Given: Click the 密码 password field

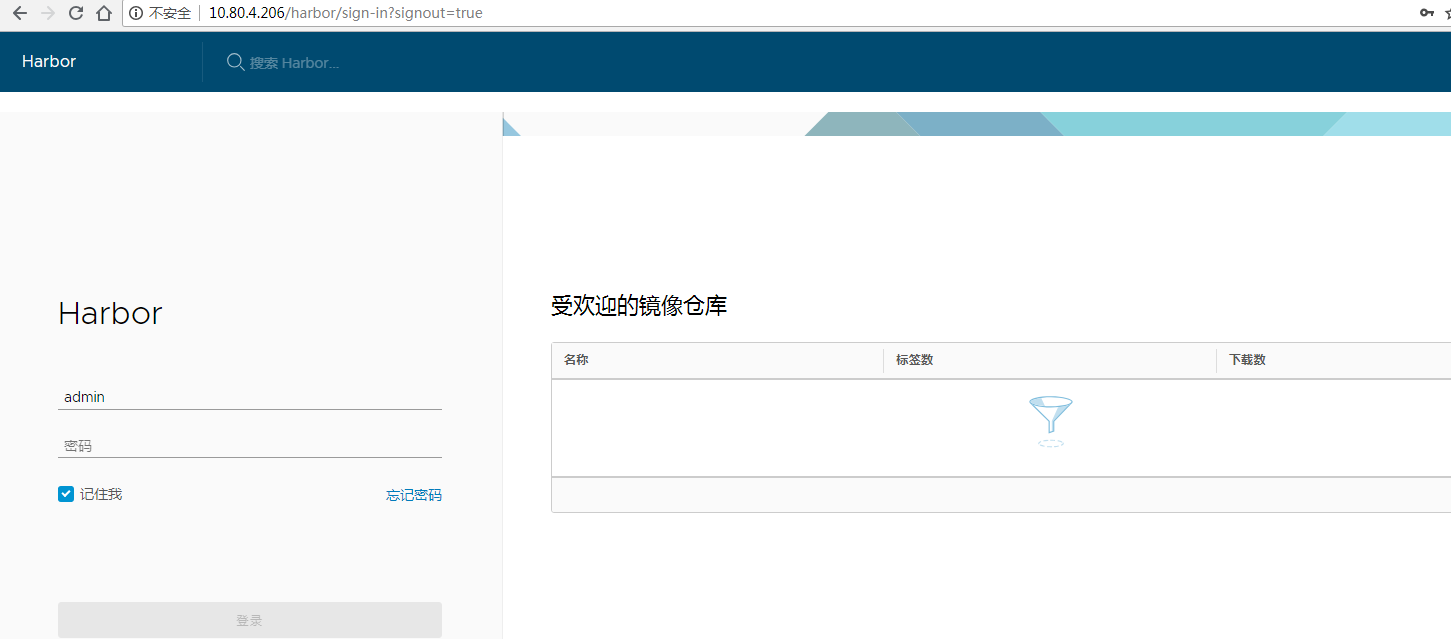Looking at the screenshot, I should tap(250, 446).
